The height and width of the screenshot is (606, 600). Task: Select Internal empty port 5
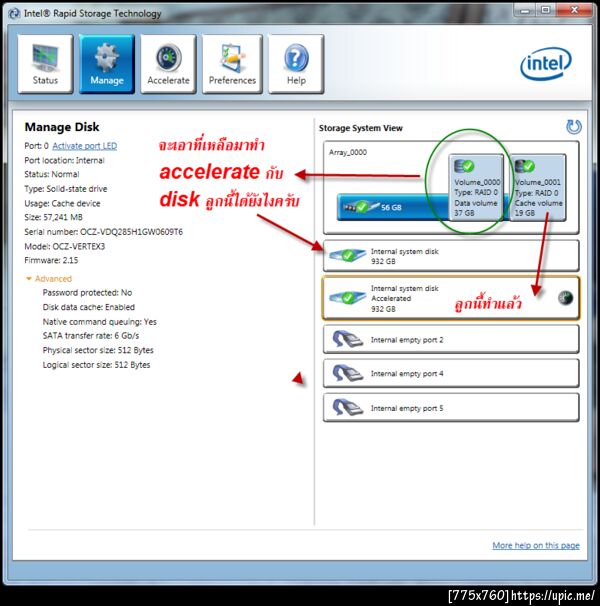click(x=451, y=408)
